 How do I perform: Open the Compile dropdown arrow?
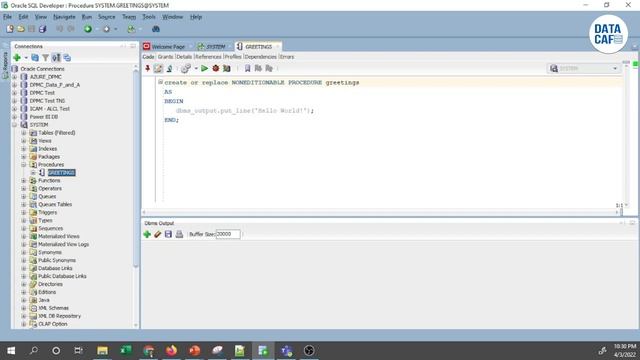(x=196, y=69)
